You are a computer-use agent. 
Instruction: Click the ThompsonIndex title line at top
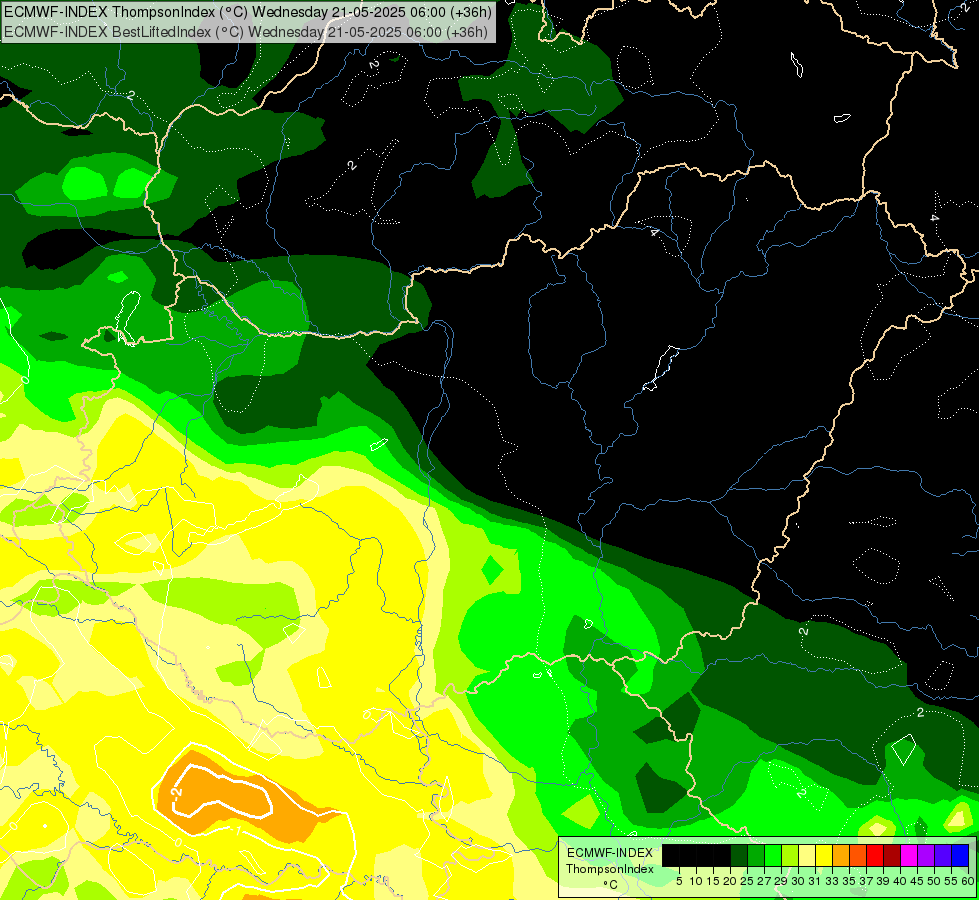[x=248, y=12]
